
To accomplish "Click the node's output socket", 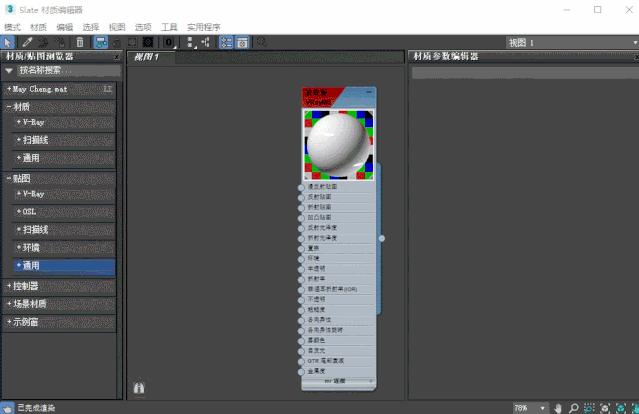I will pos(381,238).
